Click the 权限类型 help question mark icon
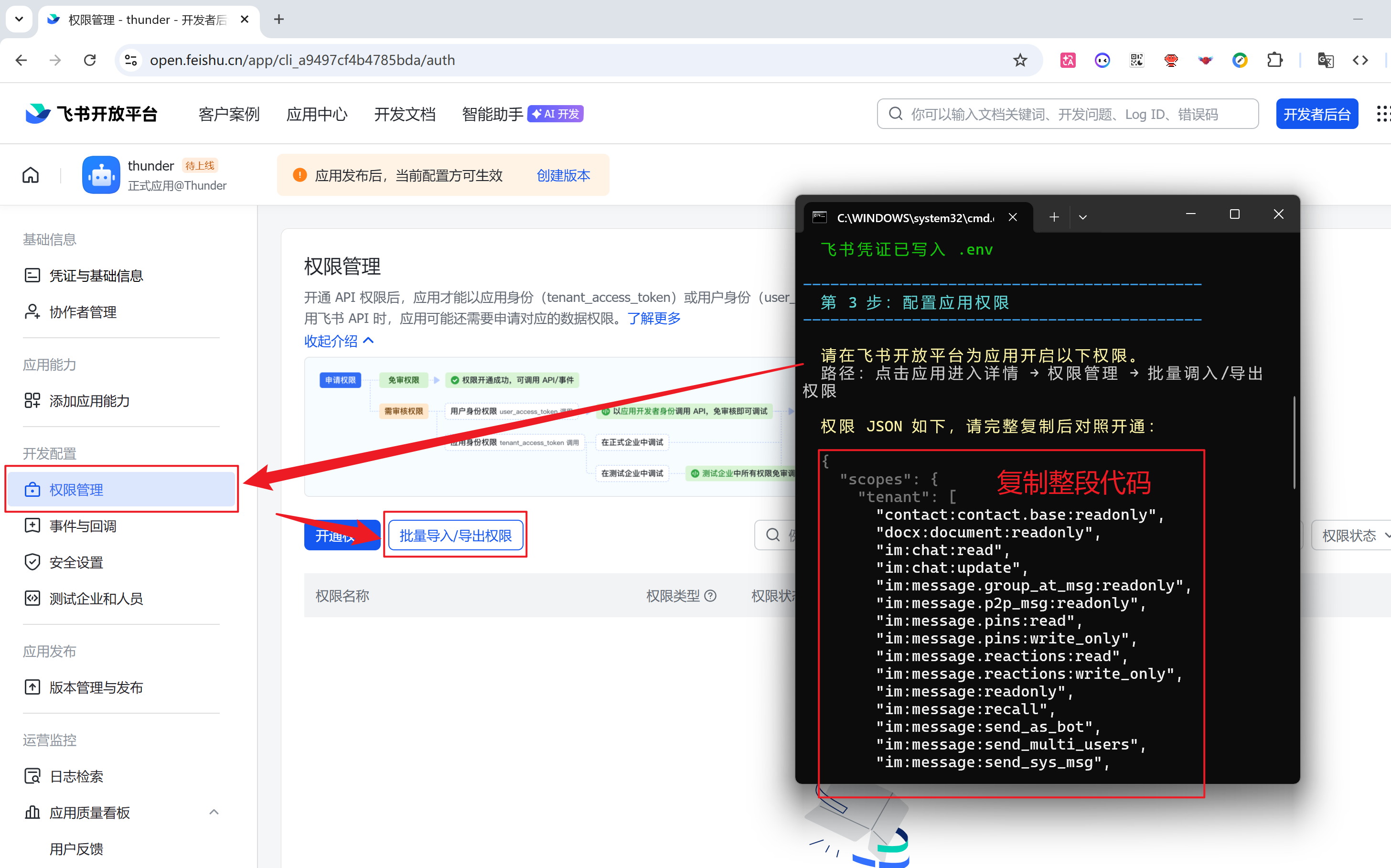Image resolution: width=1391 pixels, height=868 pixels. pyautogui.click(x=710, y=596)
